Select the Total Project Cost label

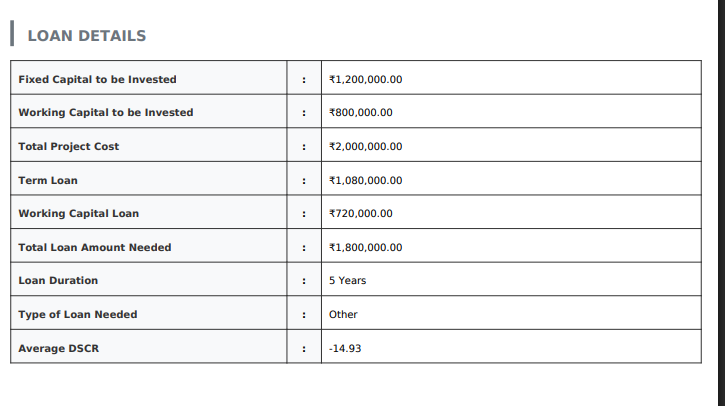[68, 147]
